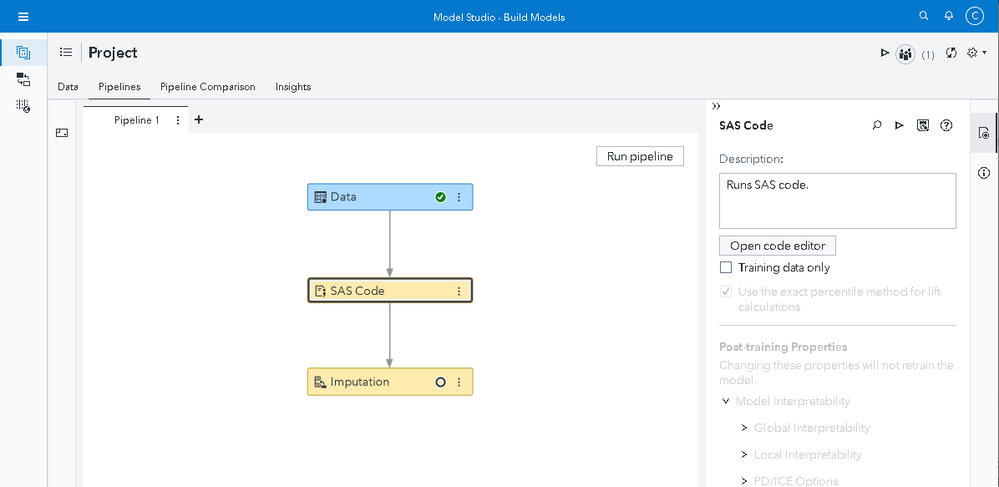Viewport: 999px width, 487px height.
Task: Run the SAS Code node with the play icon
Action: pos(899,126)
